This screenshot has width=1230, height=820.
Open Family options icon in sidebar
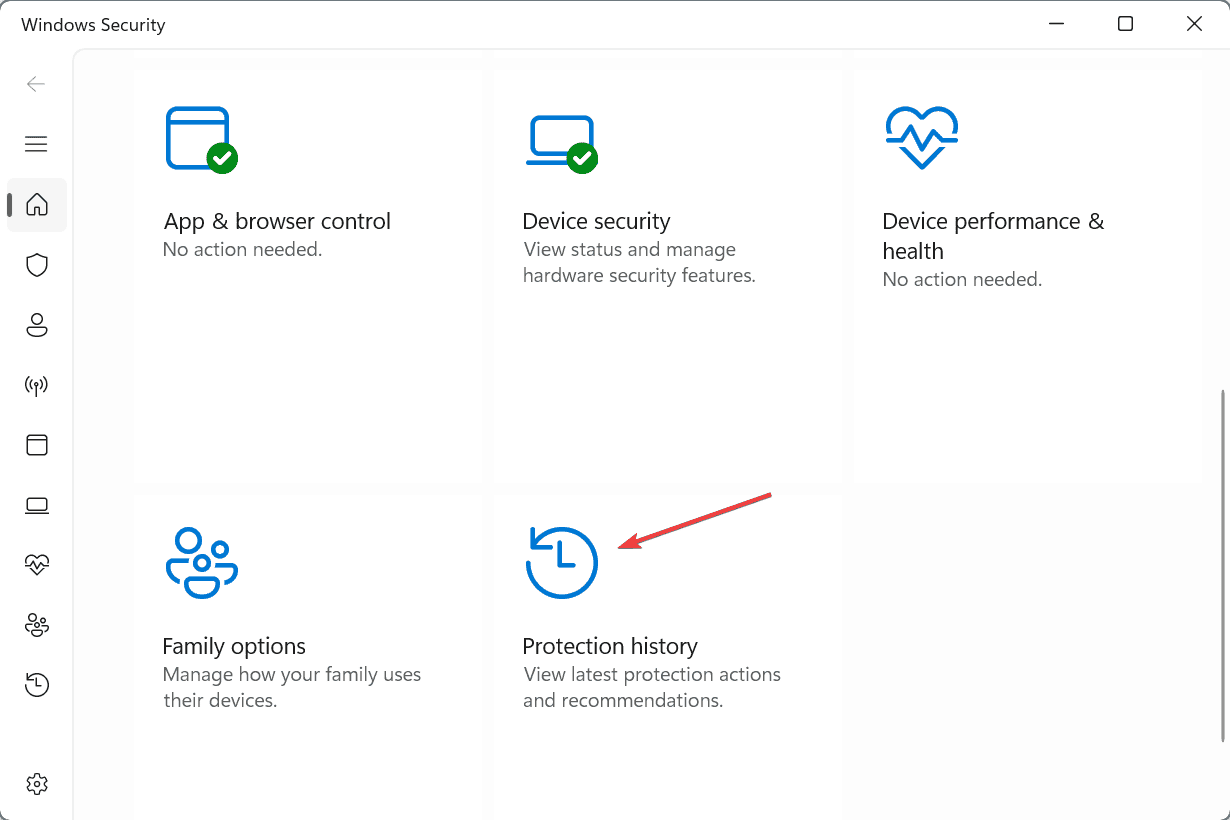tap(37, 625)
